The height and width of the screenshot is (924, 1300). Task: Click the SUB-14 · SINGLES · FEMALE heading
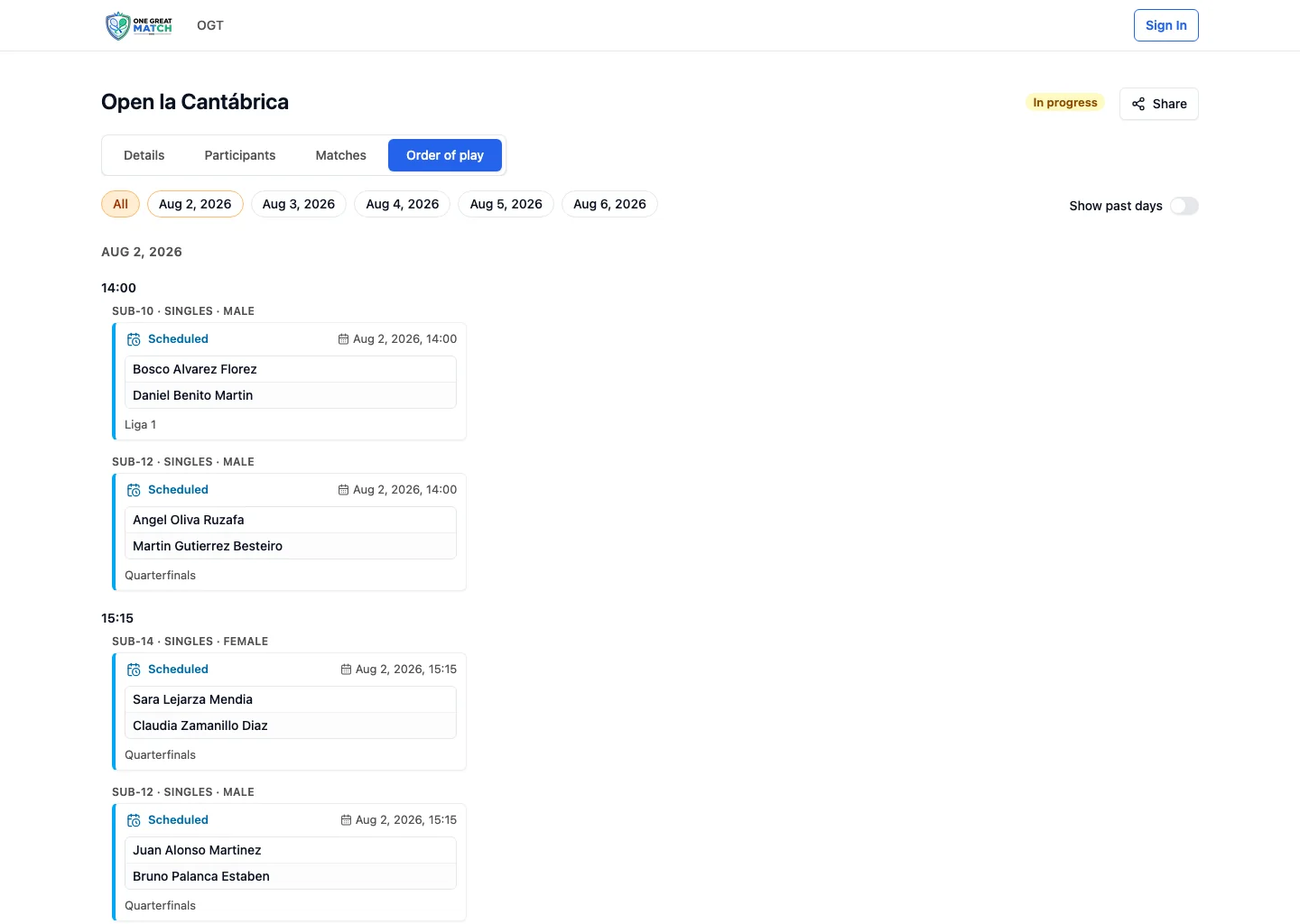coord(190,642)
